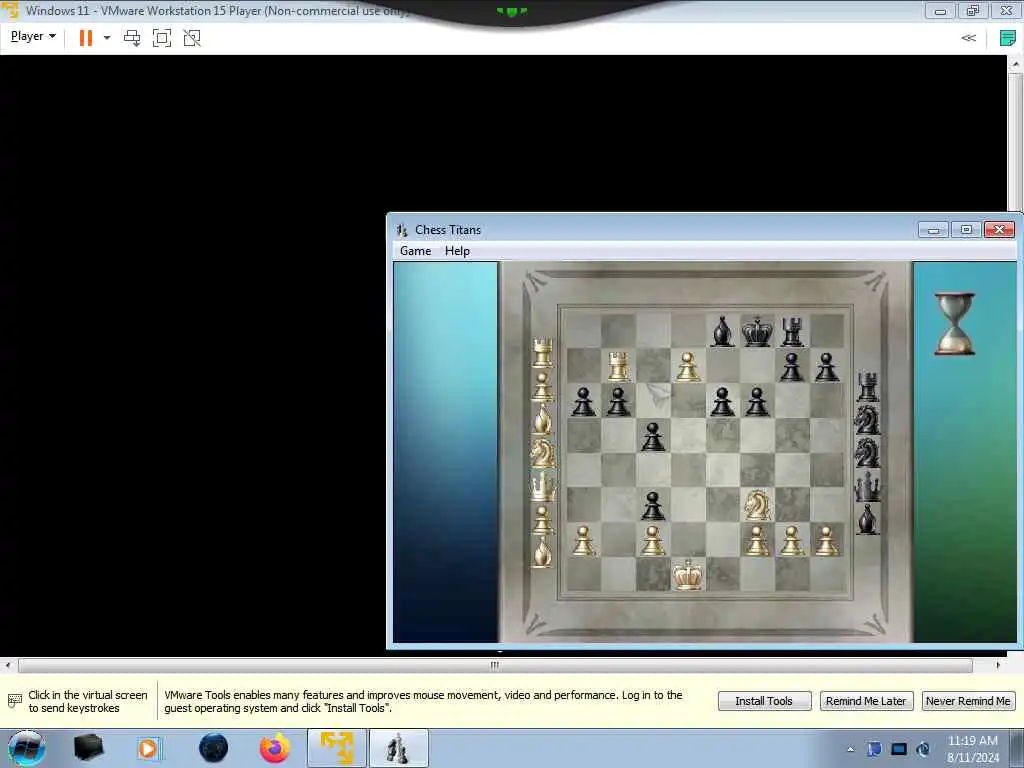Close the Chess Titans window
This screenshot has height=768, width=1024.
tap(999, 229)
